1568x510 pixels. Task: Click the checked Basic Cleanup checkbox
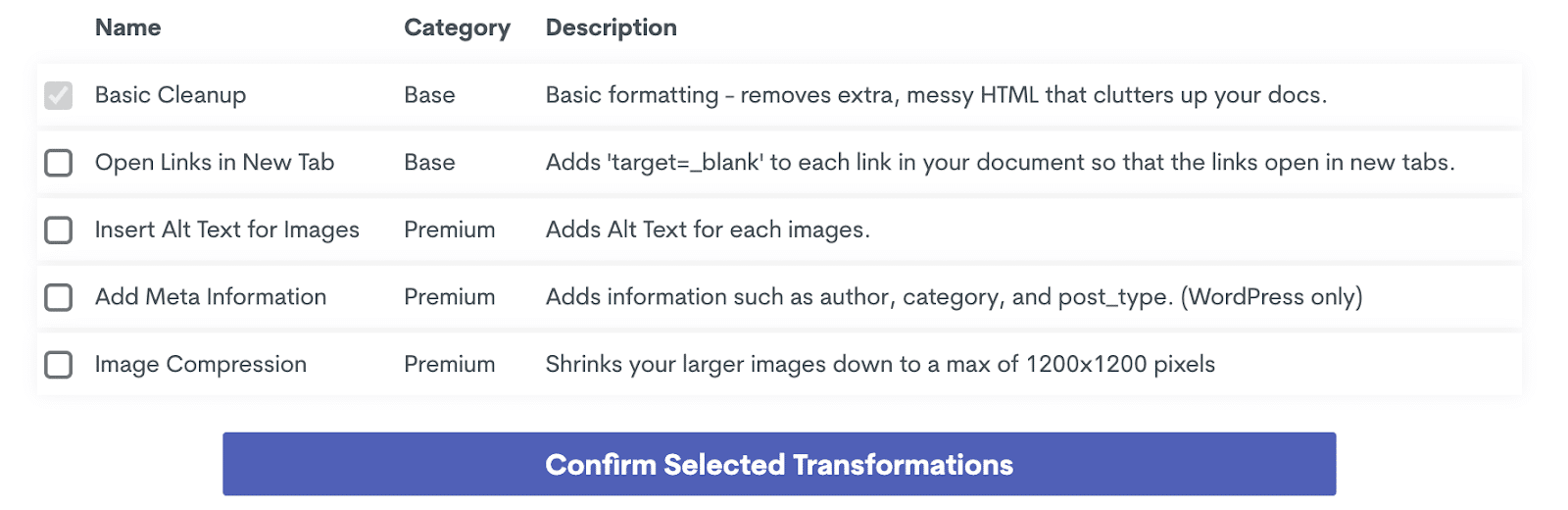tap(59, 95)
